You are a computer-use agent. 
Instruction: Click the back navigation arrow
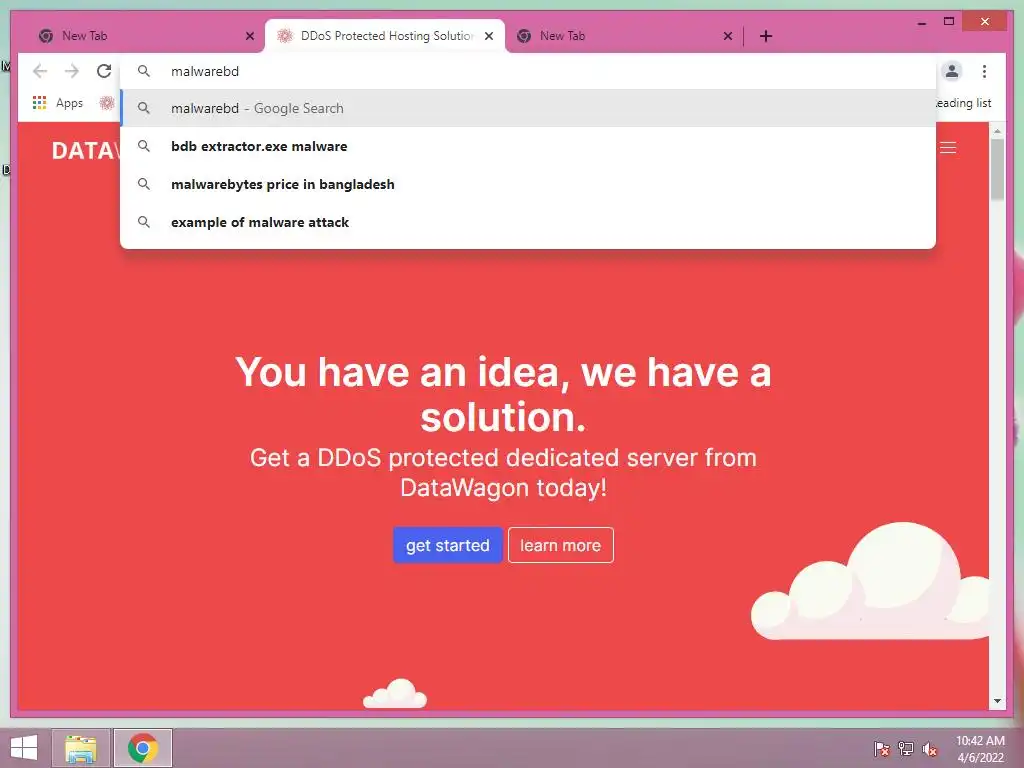tap(40, 71)
